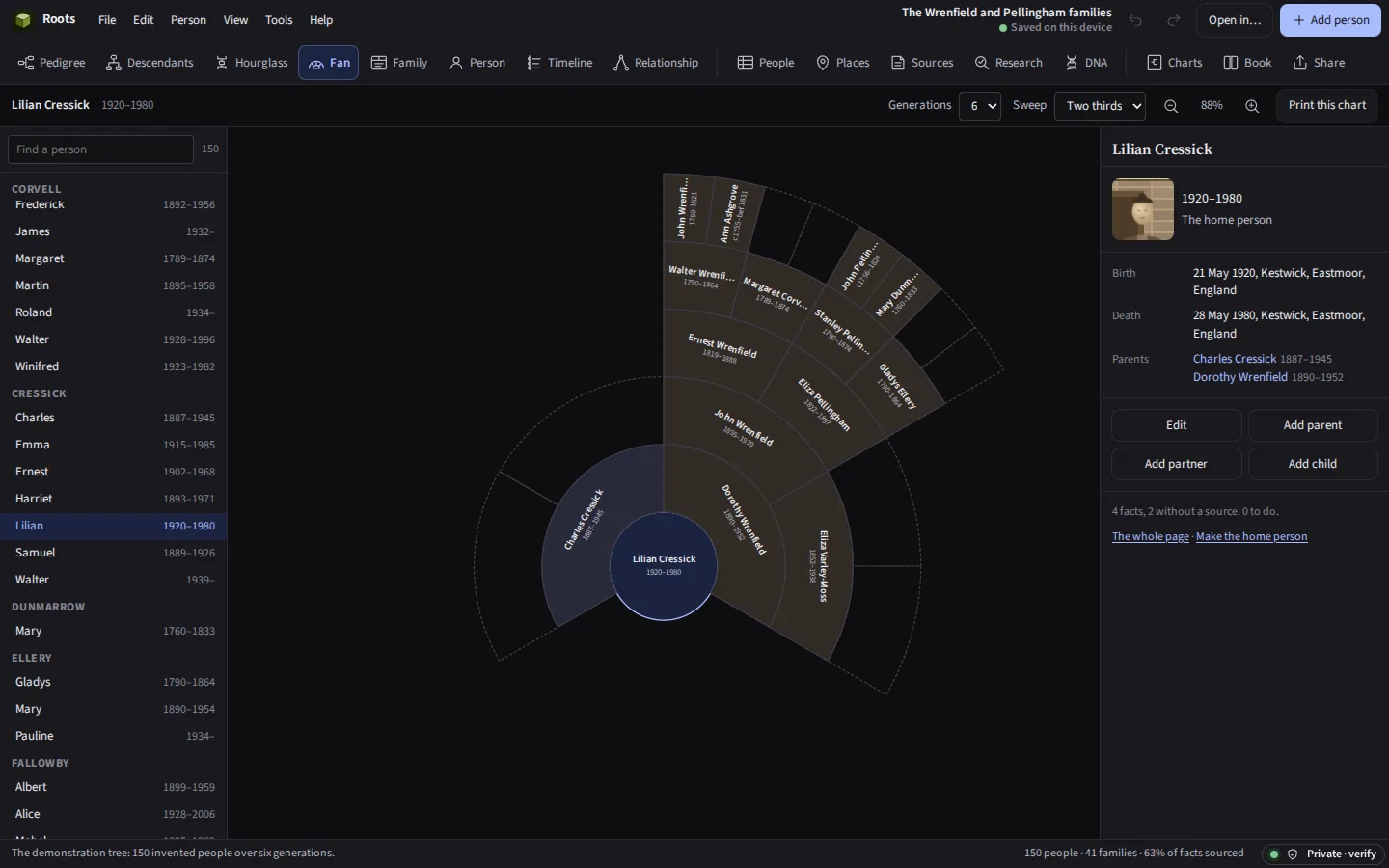
Task: Open the View menu
Action: pyautogui.click(x=235, y=20)
